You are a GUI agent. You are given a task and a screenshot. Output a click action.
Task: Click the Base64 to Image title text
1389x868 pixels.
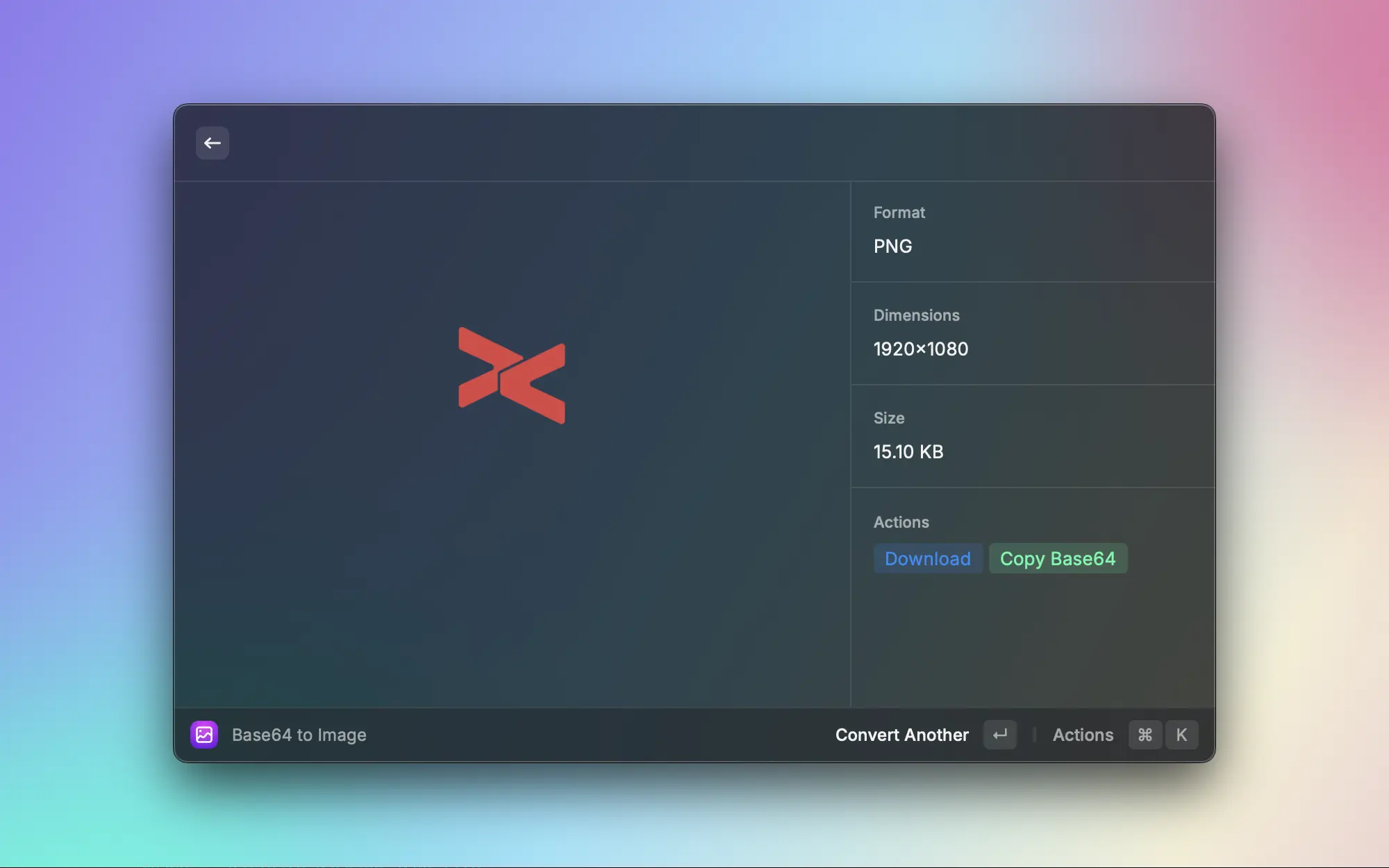tap(299, 734)
